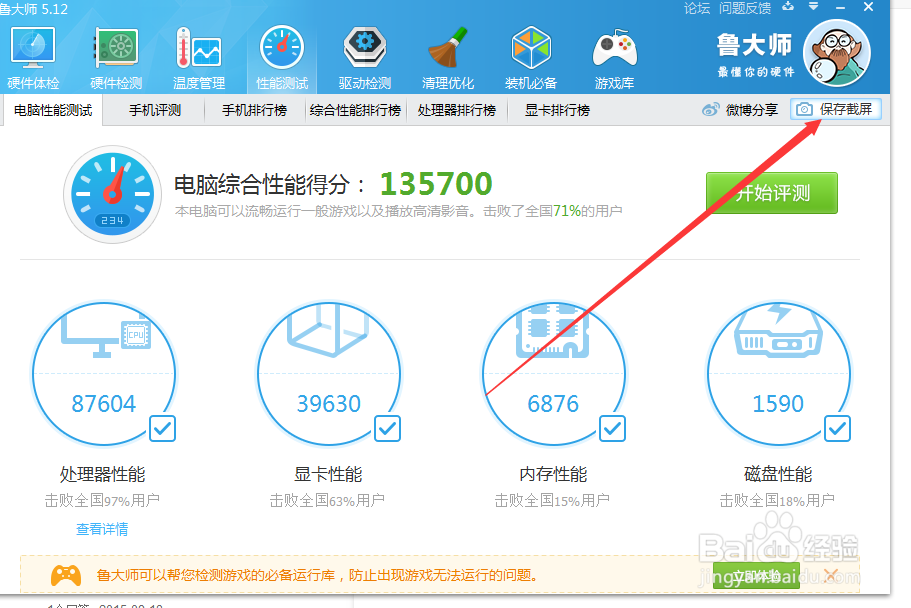Open the 游戏库 gamepad icon

coord(614,58)
